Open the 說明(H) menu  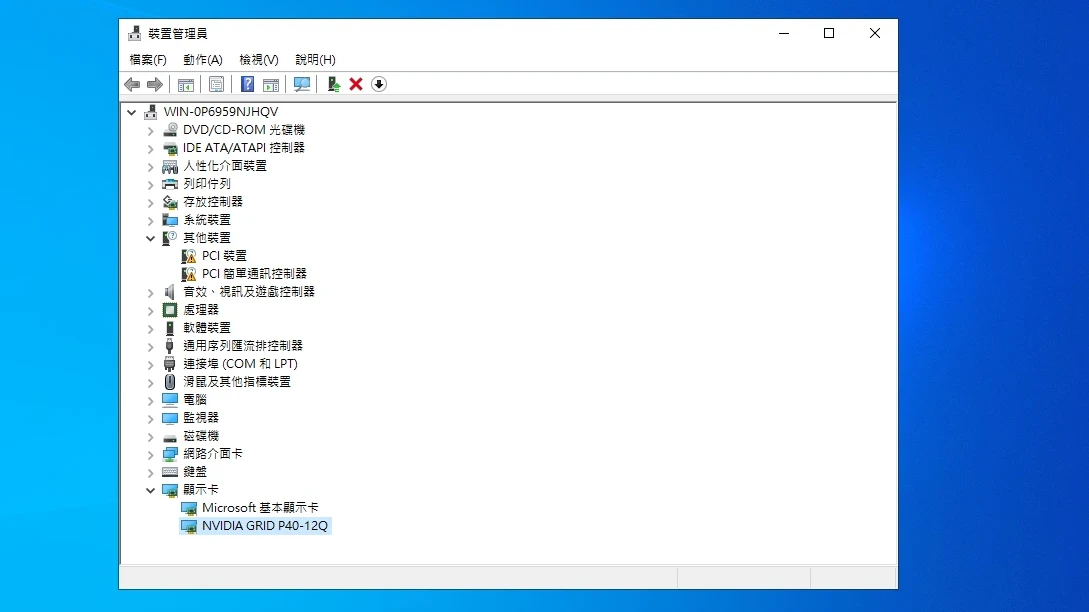pos(315,60)
